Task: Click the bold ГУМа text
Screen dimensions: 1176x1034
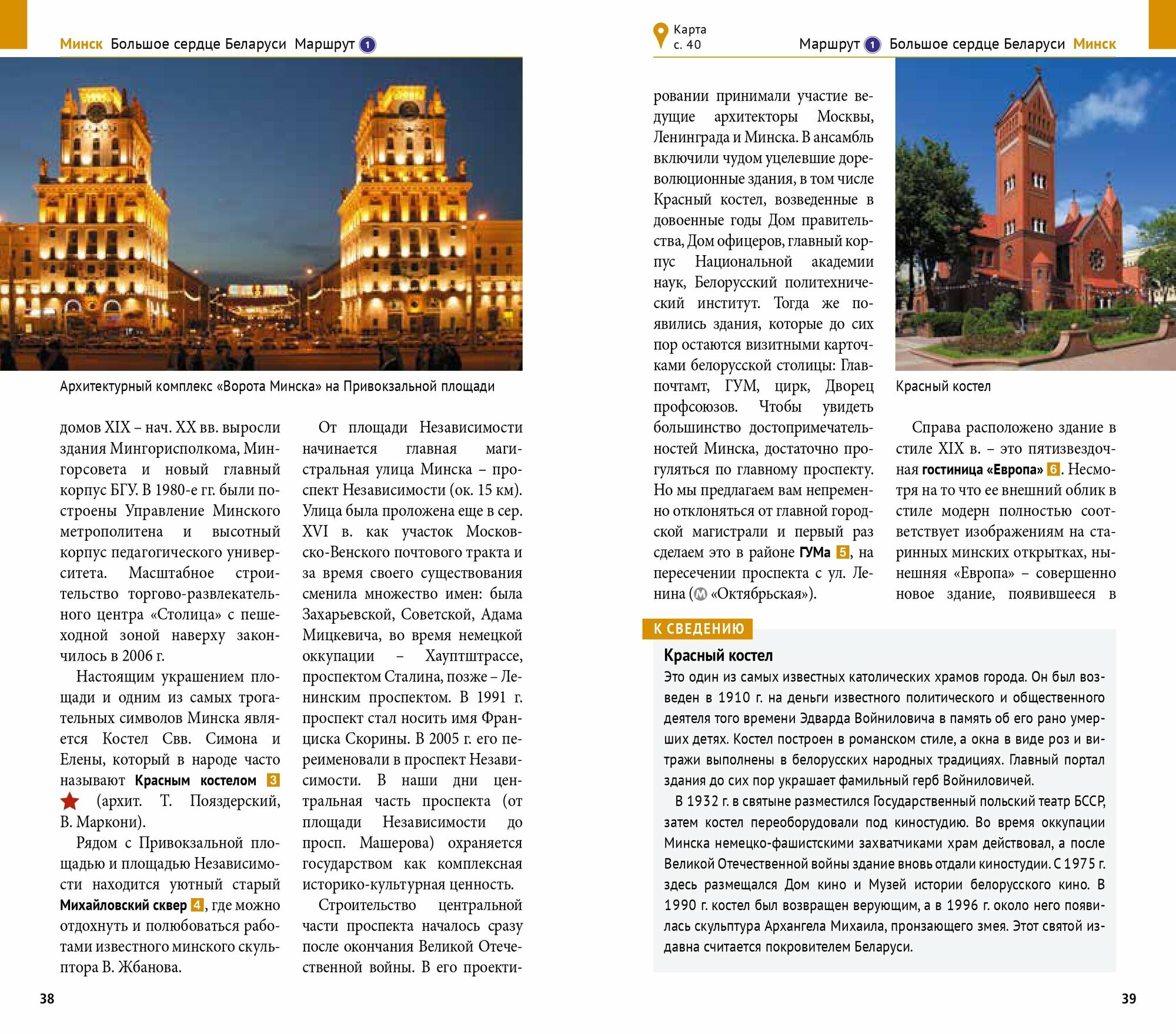Action: pos(814,553)
